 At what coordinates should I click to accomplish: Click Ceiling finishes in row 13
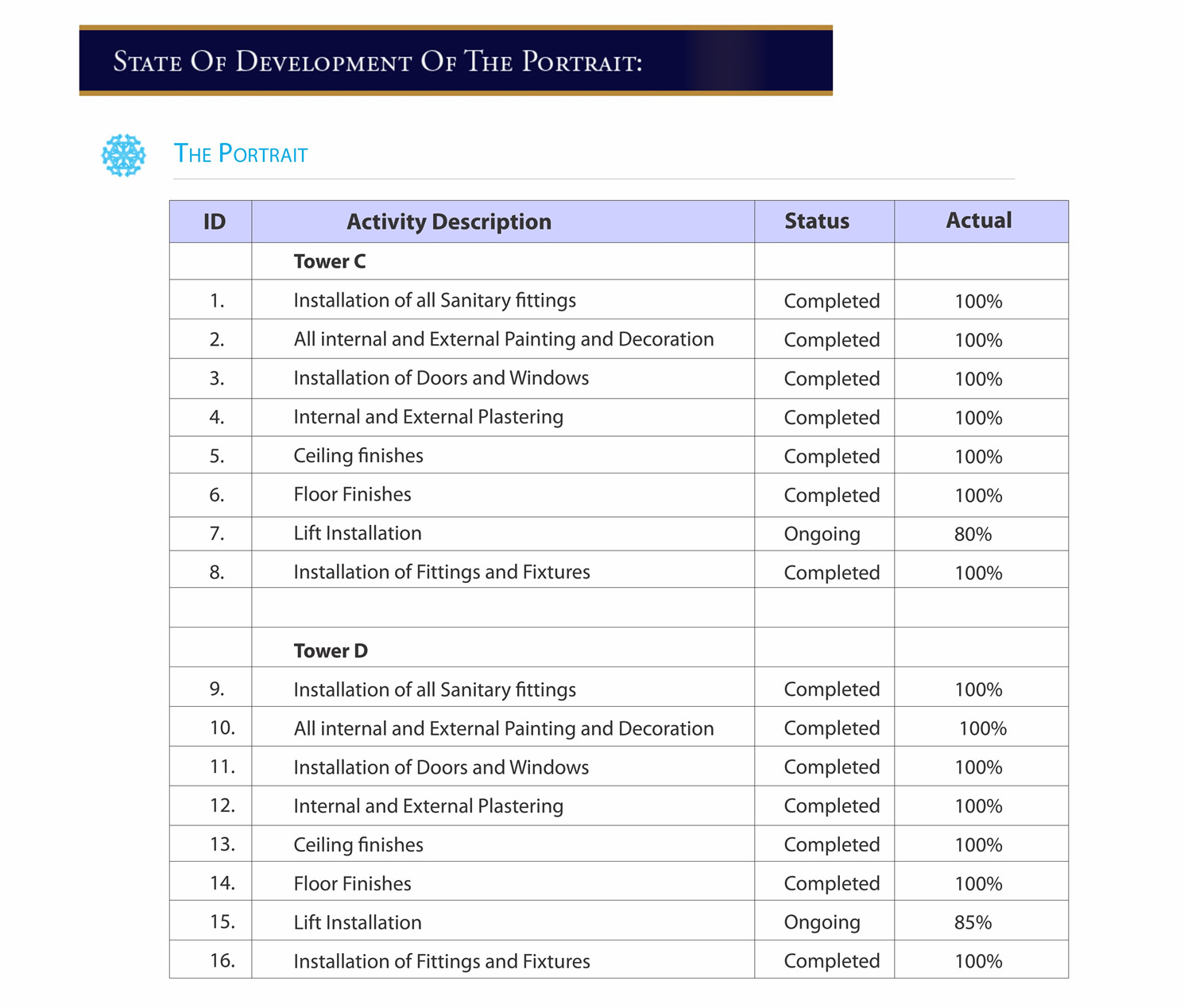pyautogui.click(x=358, y=844)
